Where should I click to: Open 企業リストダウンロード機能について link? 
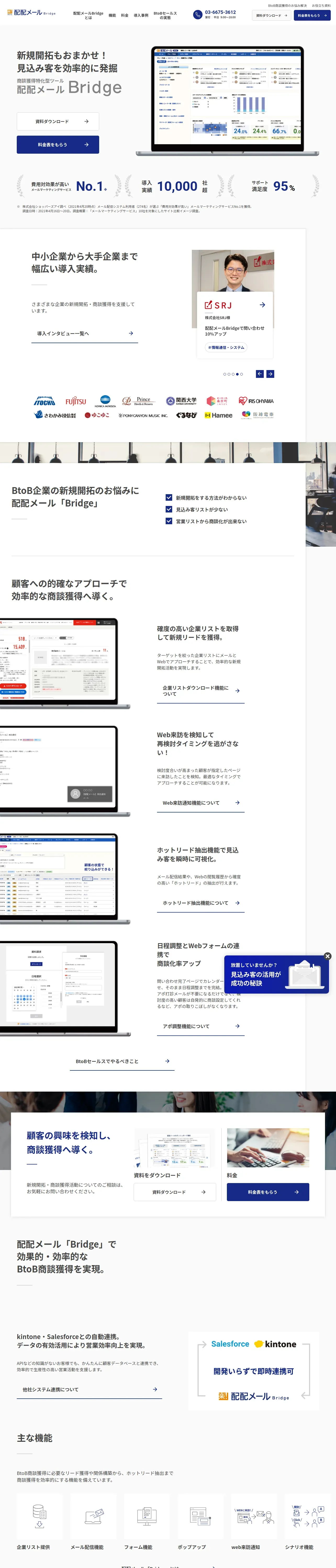click(x=201, y=691)
